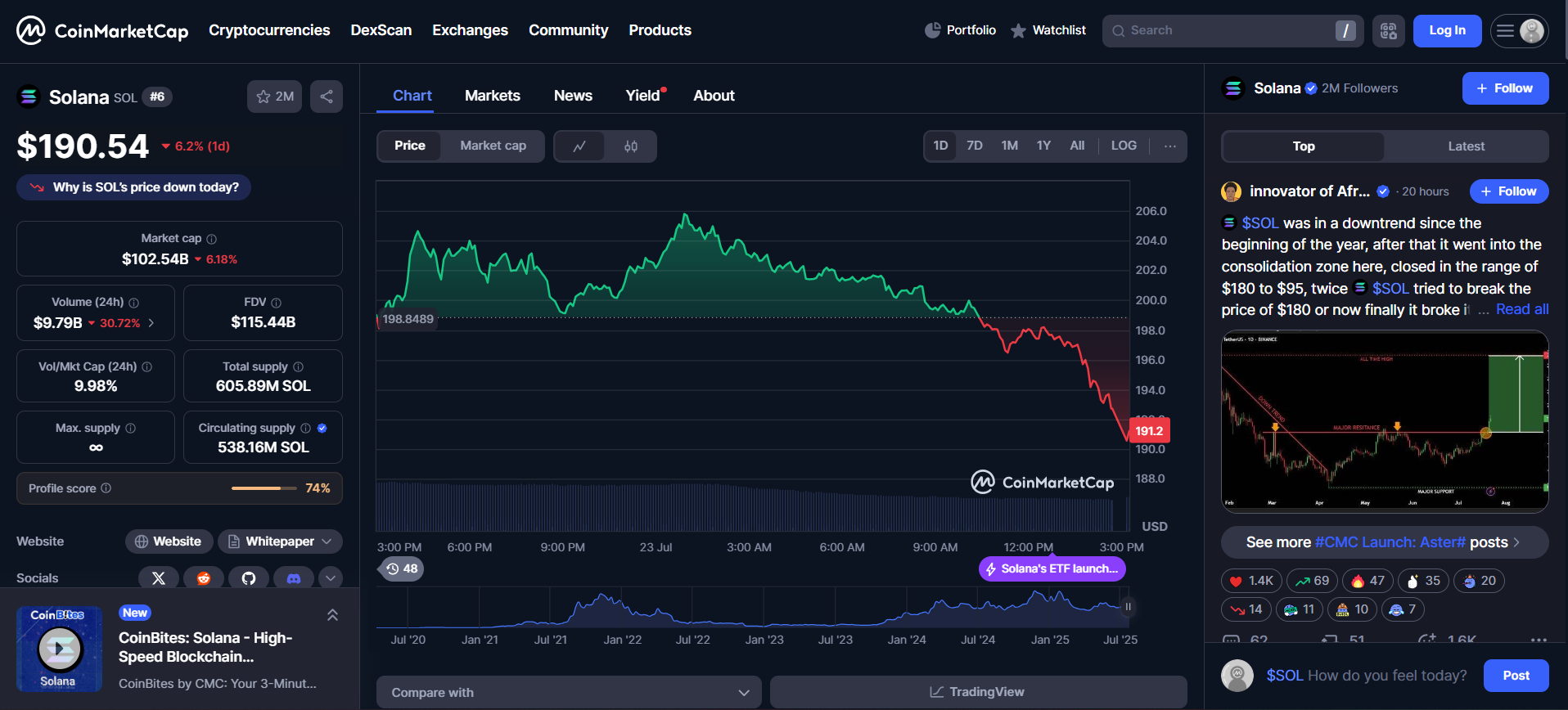This screenshot has width=1568, height=710.
Task: Toggle LOG scale on chart
Action: (1124, 146)
